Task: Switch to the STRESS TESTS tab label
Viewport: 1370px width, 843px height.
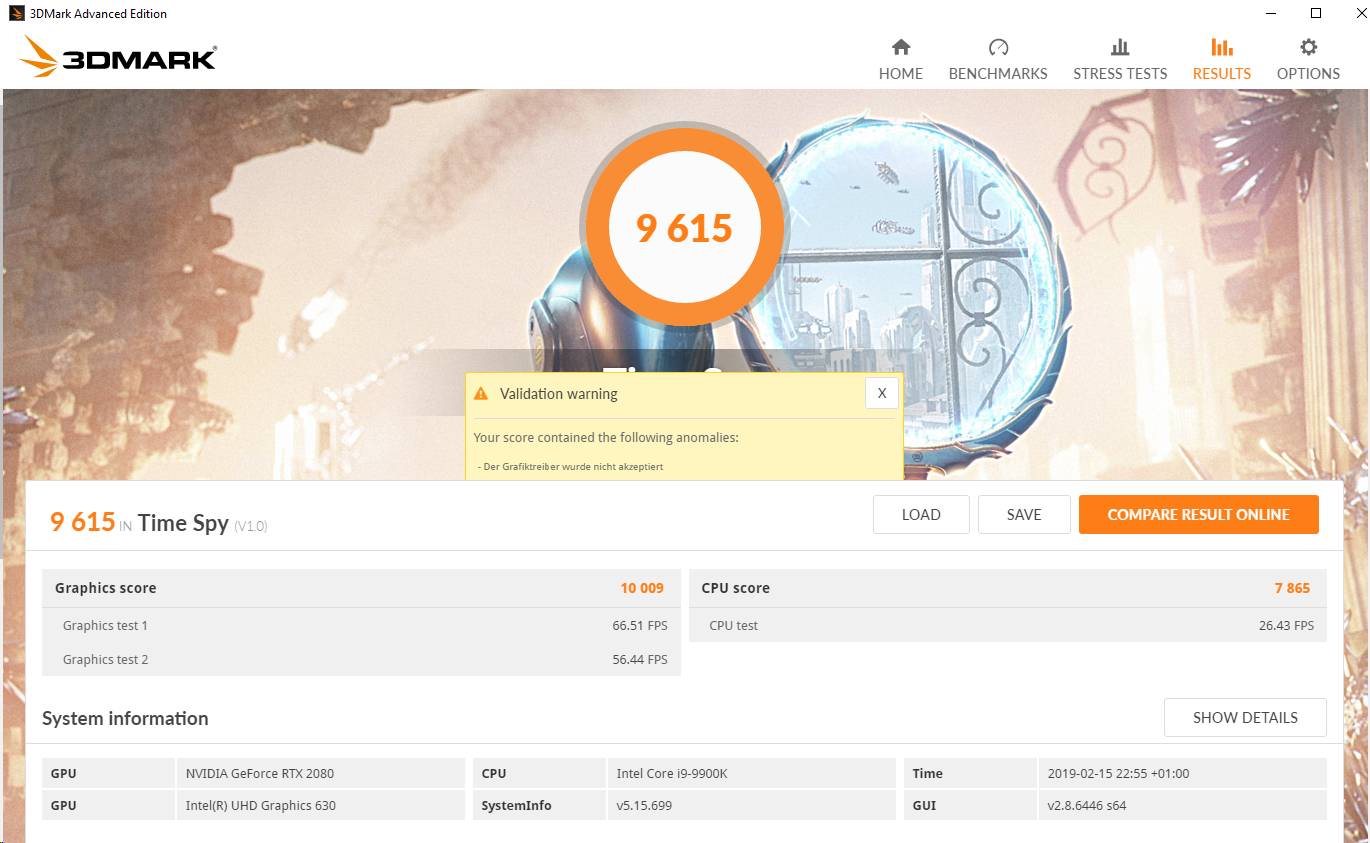Action: click(x=1120, y=74)
